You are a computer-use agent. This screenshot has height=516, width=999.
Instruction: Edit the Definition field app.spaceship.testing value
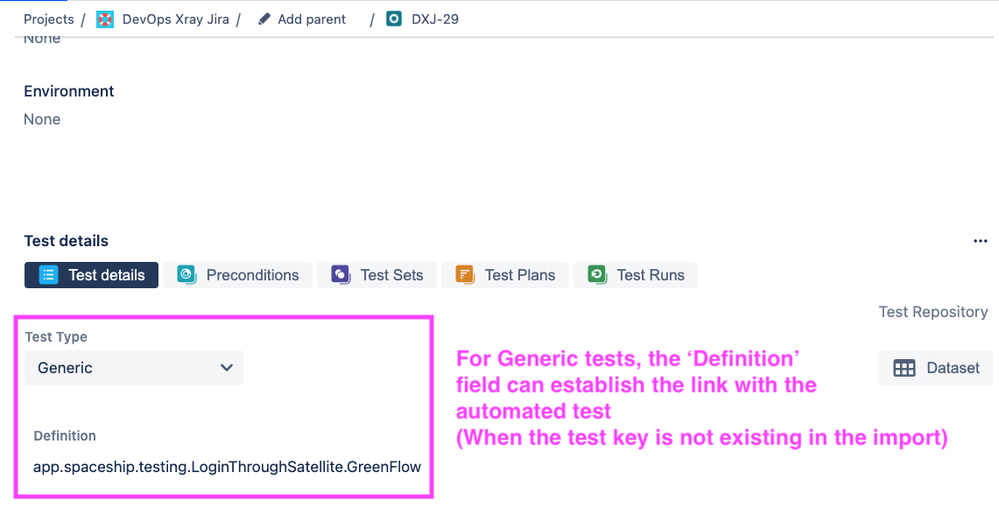pos(227,467)
